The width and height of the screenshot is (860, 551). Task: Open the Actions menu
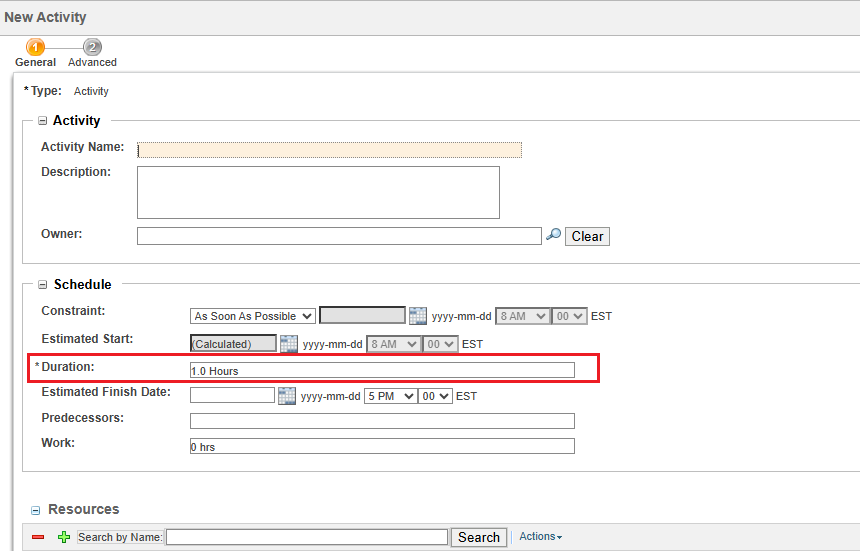tap(540, 537)
